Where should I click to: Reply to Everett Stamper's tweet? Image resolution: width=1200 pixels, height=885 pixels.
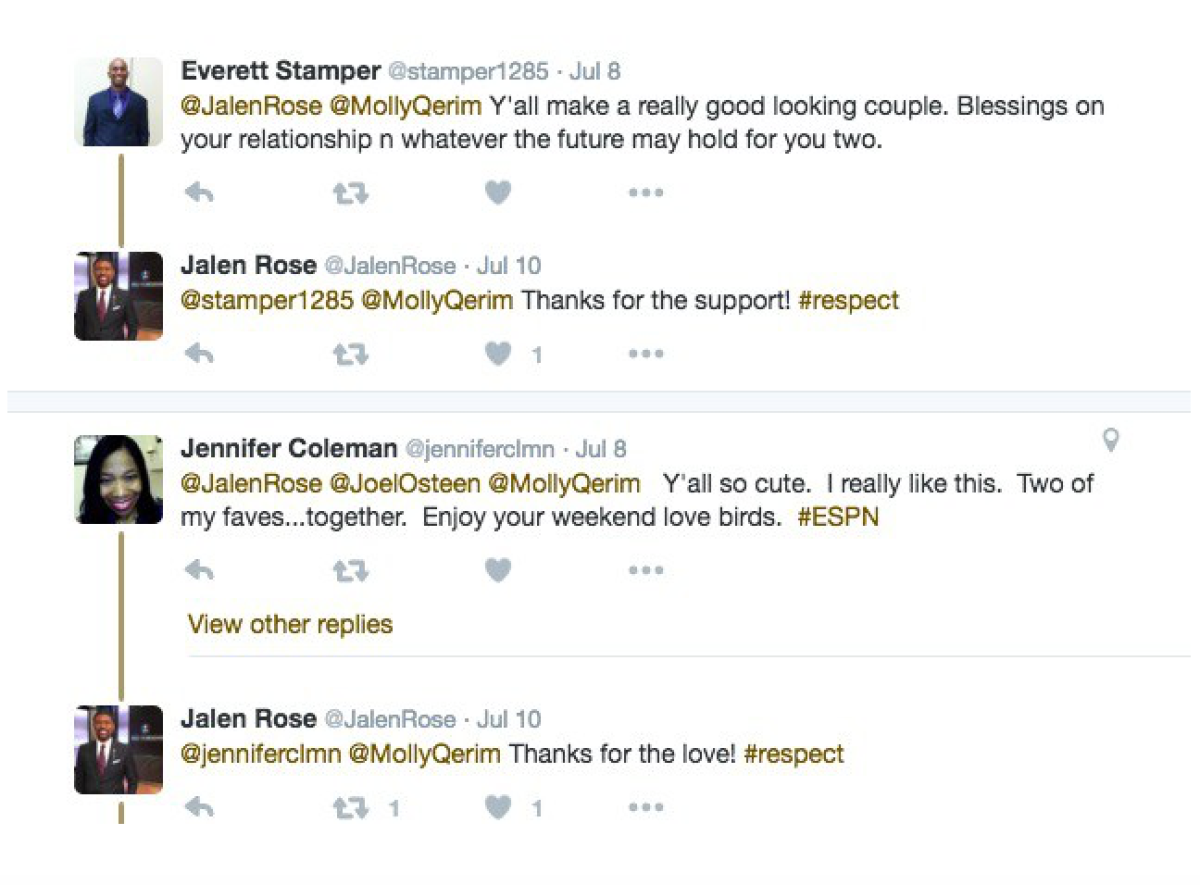click(x=200, y=193)
